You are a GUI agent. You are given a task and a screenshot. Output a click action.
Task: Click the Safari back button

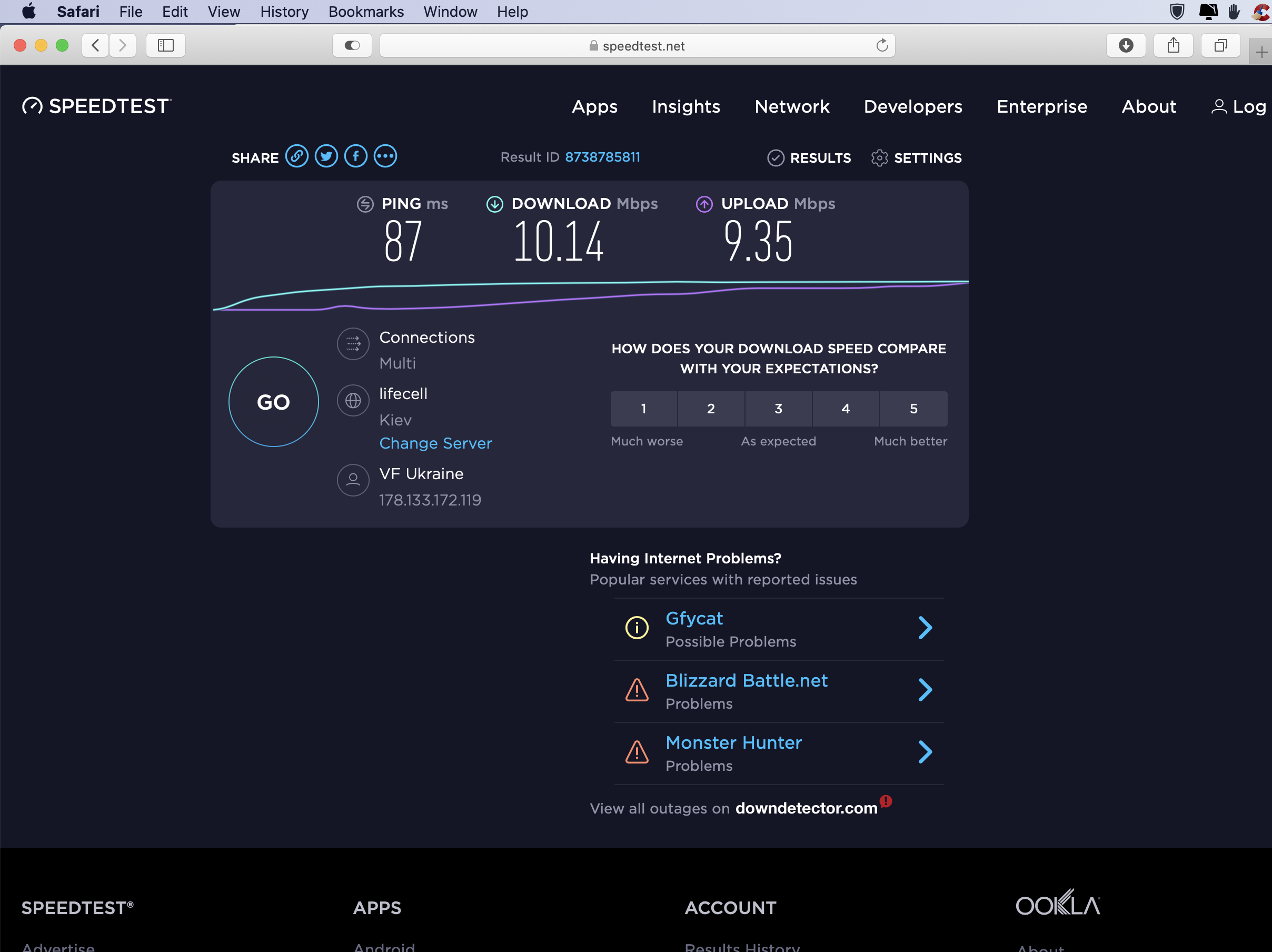(x=95, y=45)
